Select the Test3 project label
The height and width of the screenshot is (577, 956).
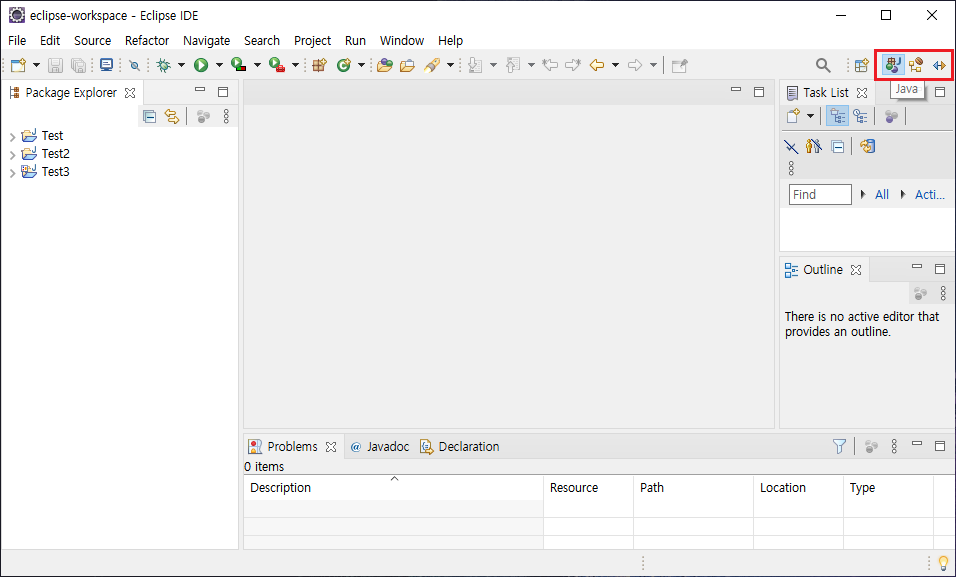pyautogui.click(x=55, y=172)
